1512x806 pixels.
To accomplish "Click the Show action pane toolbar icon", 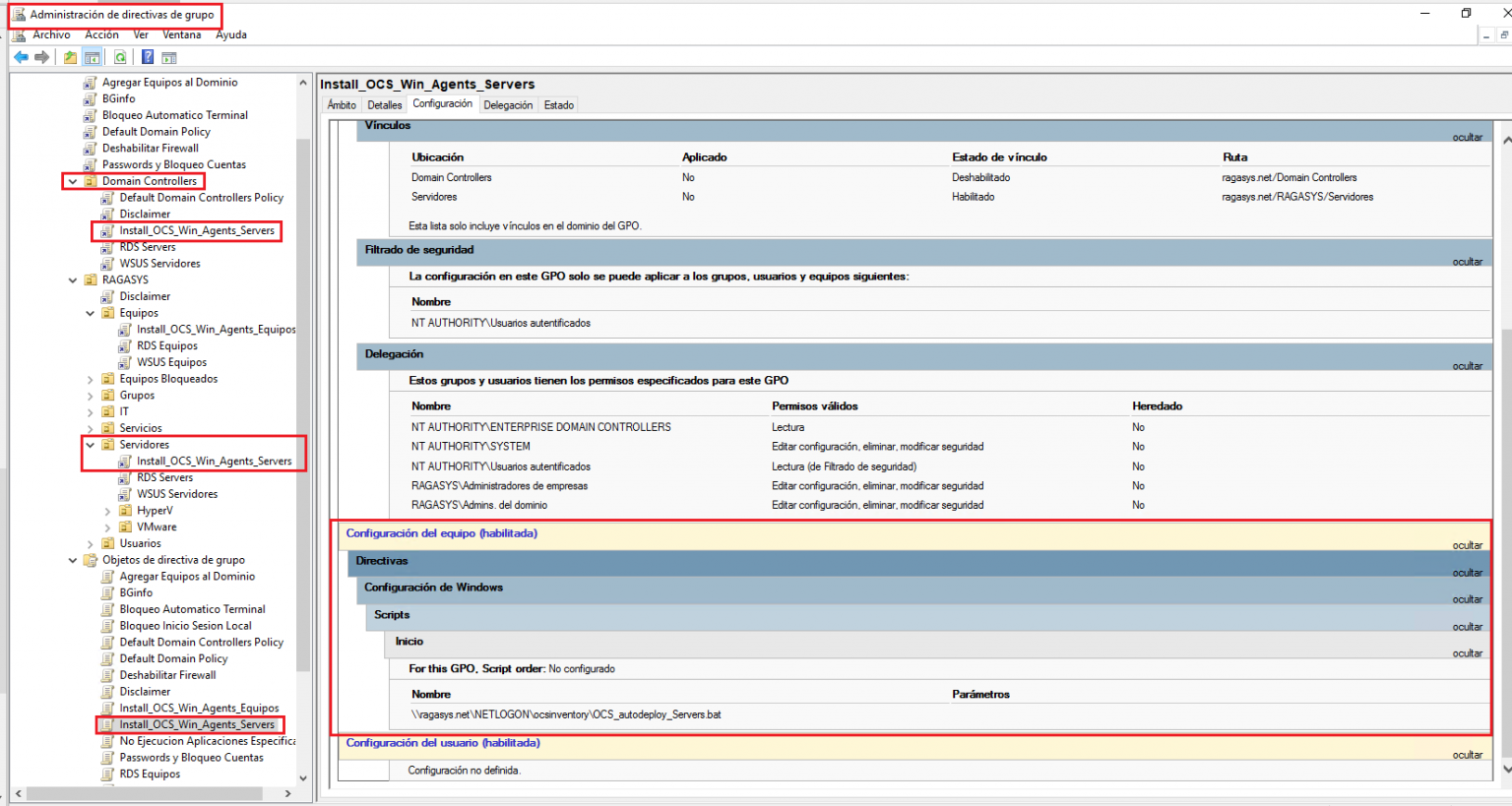I will (x=169, y=56).
